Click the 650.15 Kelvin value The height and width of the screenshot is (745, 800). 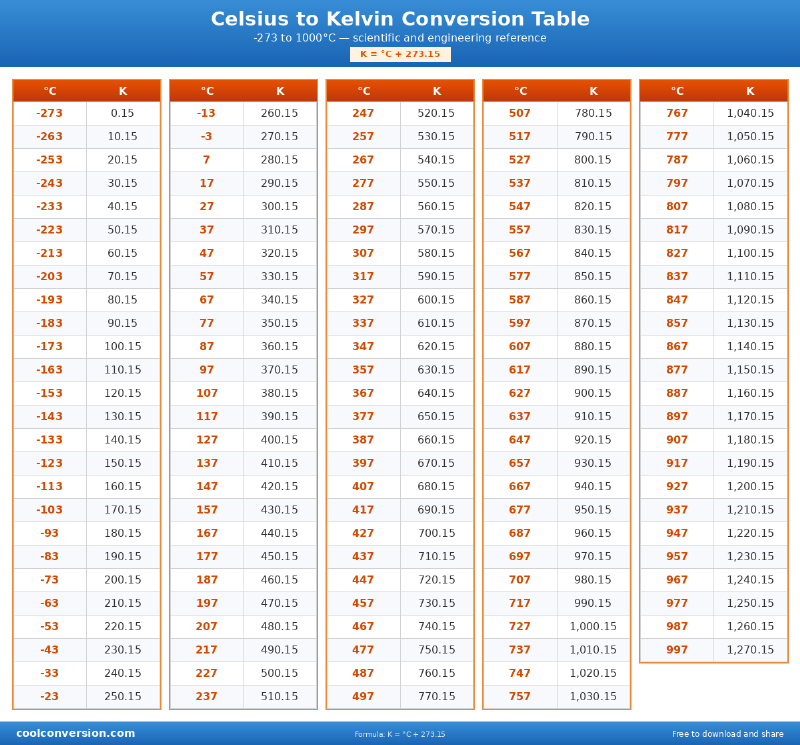436,416
